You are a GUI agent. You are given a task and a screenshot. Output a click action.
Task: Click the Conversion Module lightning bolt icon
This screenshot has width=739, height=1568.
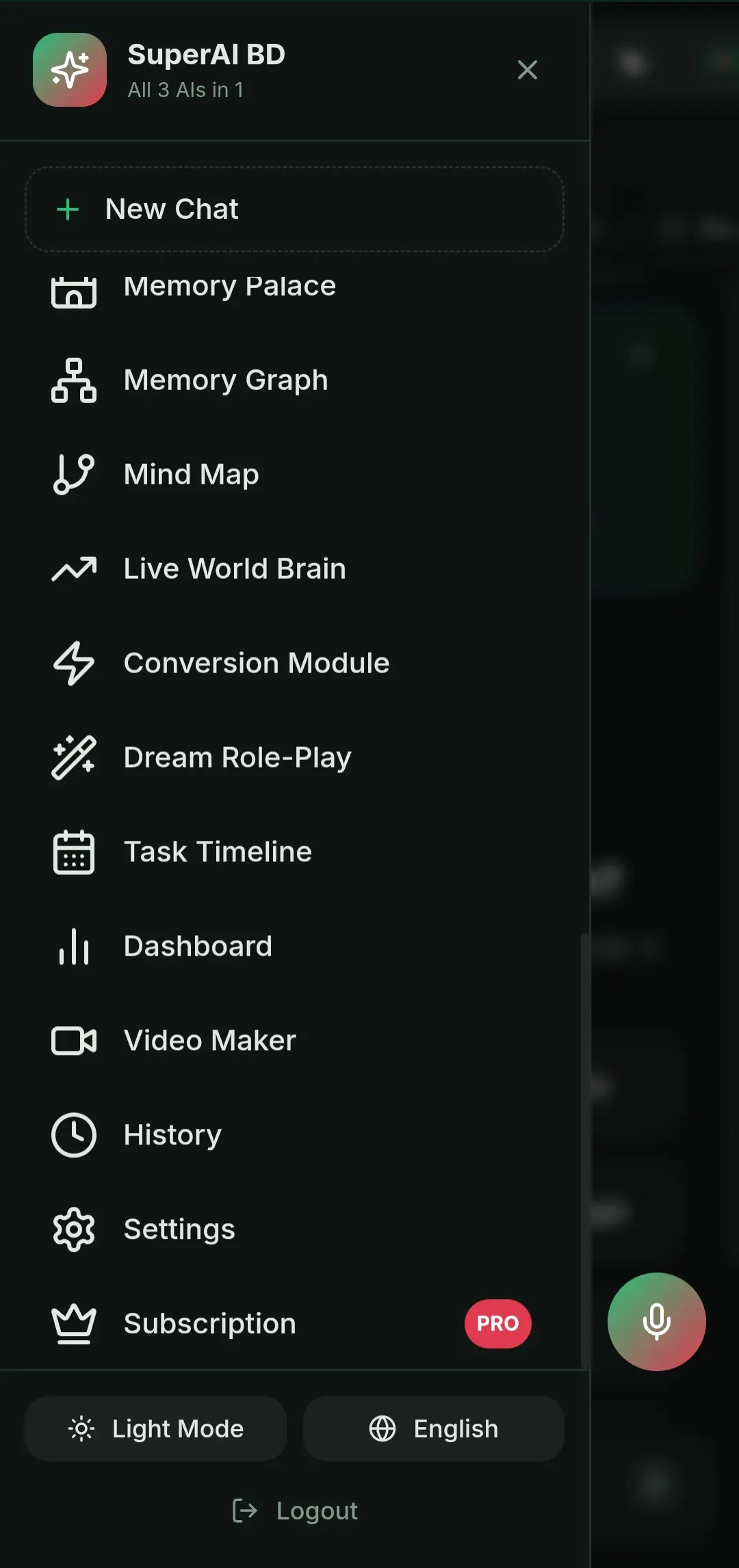tap(74, 664)
